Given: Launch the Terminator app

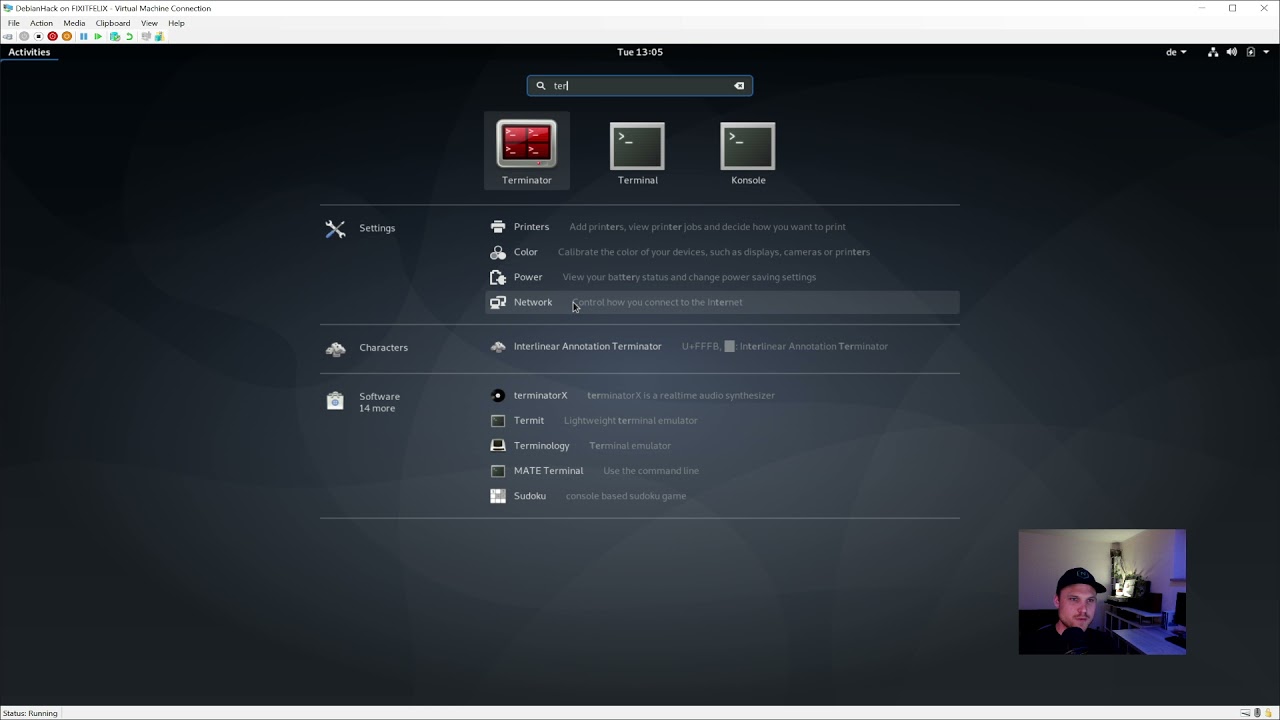Looking at the screenshot, I should click(x=527, y=151).
